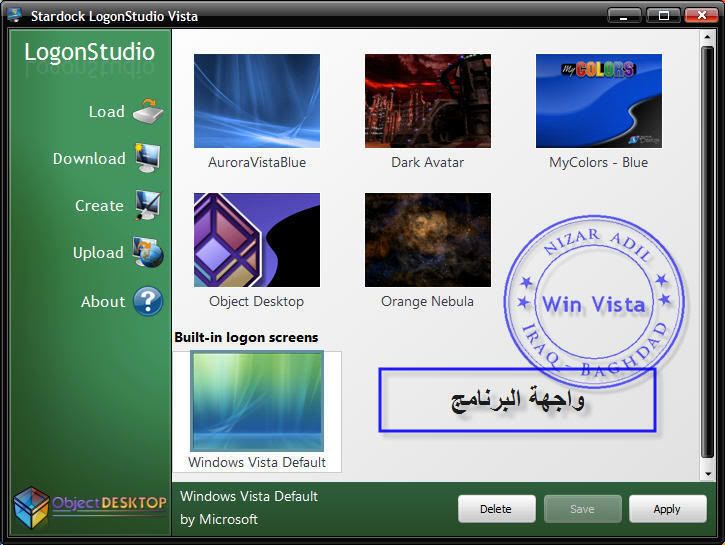Select the Windows Vista Default thumbnail

click(257, 401)
